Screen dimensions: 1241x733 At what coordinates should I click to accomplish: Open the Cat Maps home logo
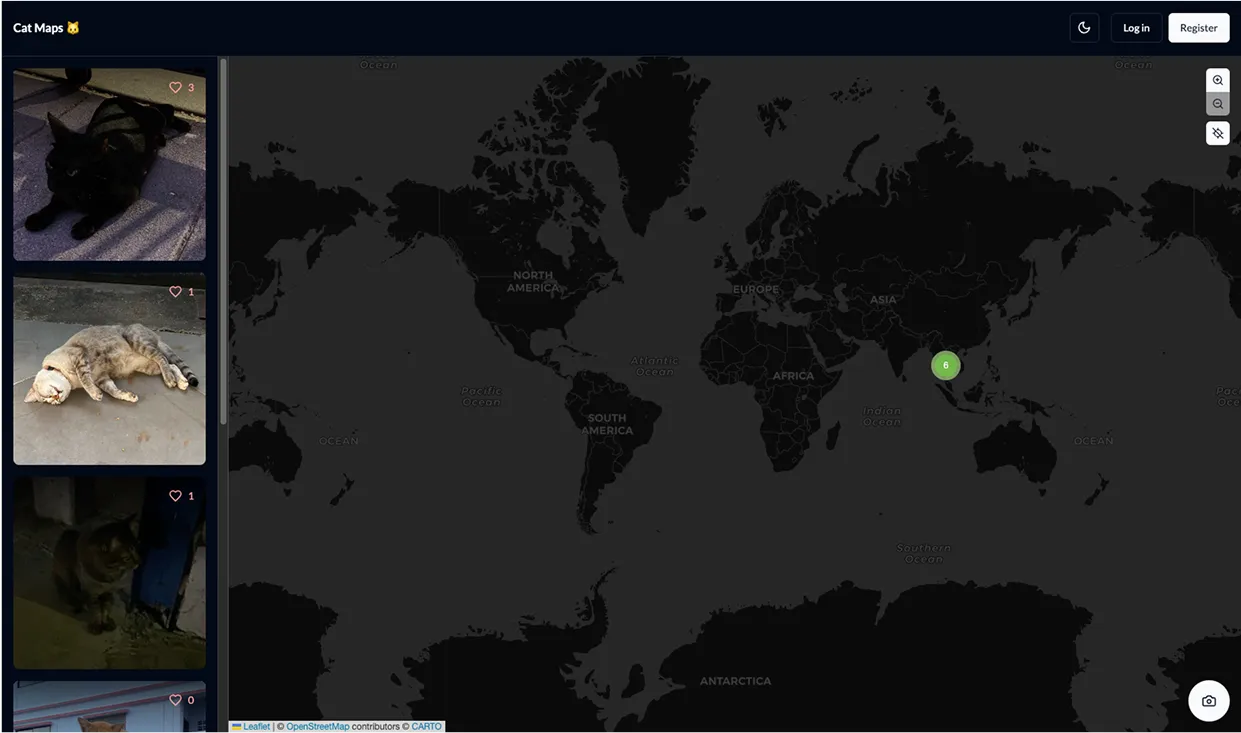[46, 28]
